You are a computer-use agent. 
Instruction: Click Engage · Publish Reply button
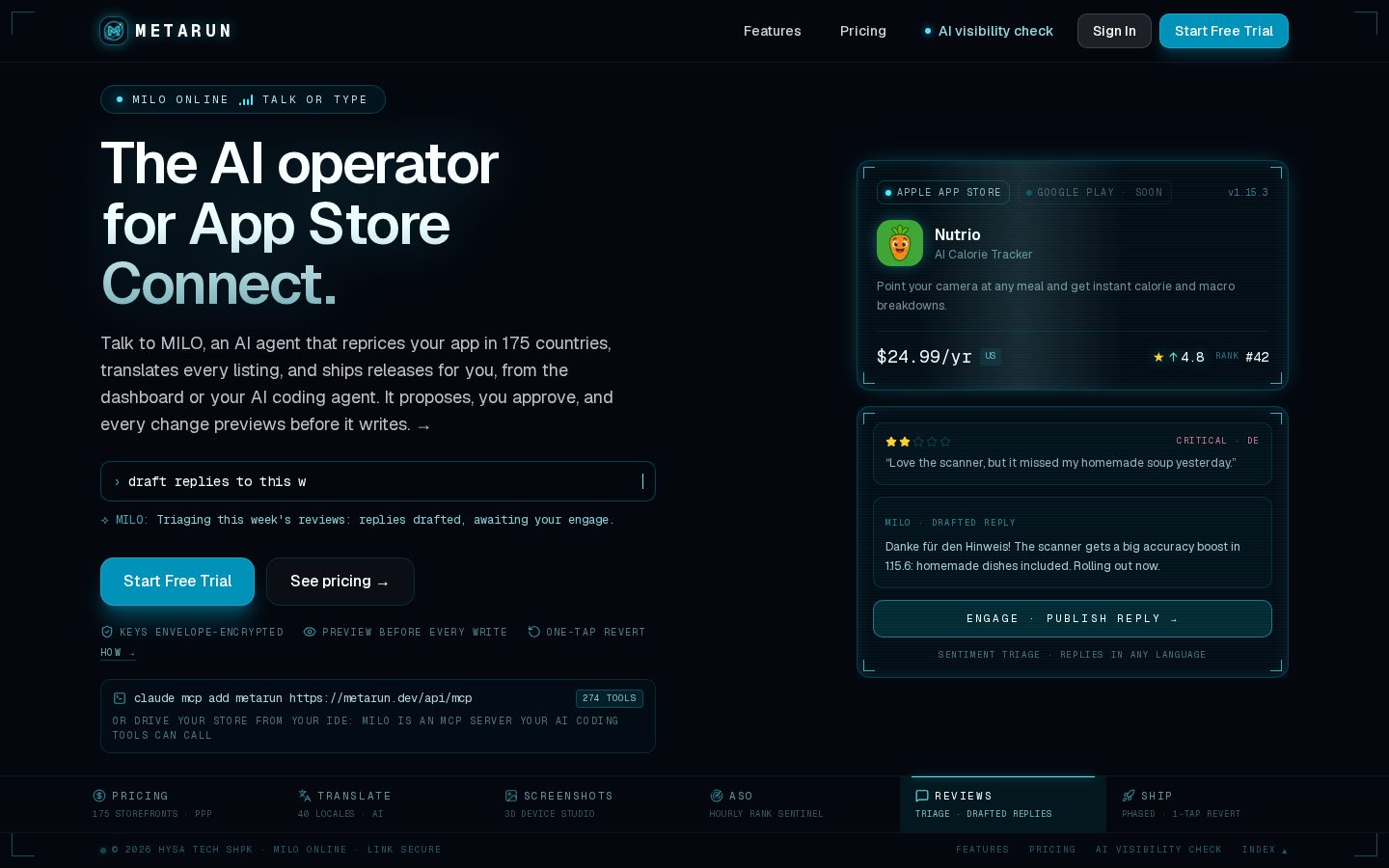(1073, 619)
